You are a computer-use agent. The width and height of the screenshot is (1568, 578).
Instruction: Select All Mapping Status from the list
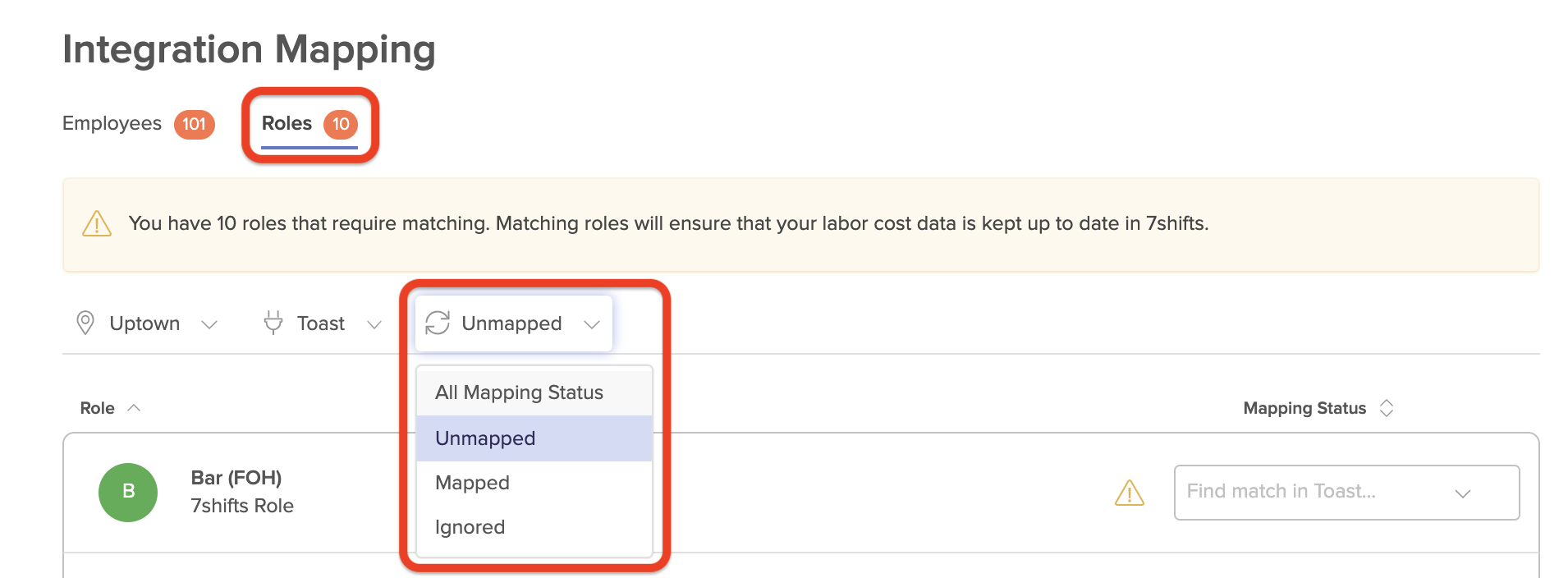pyautogui.click(x=518, y=392)
